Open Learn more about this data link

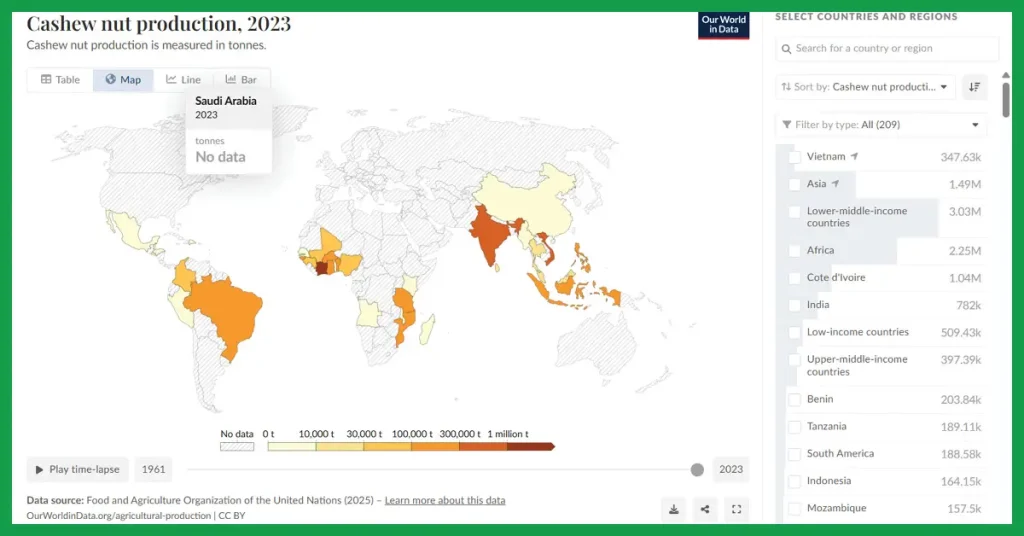[x=445, y=500]
